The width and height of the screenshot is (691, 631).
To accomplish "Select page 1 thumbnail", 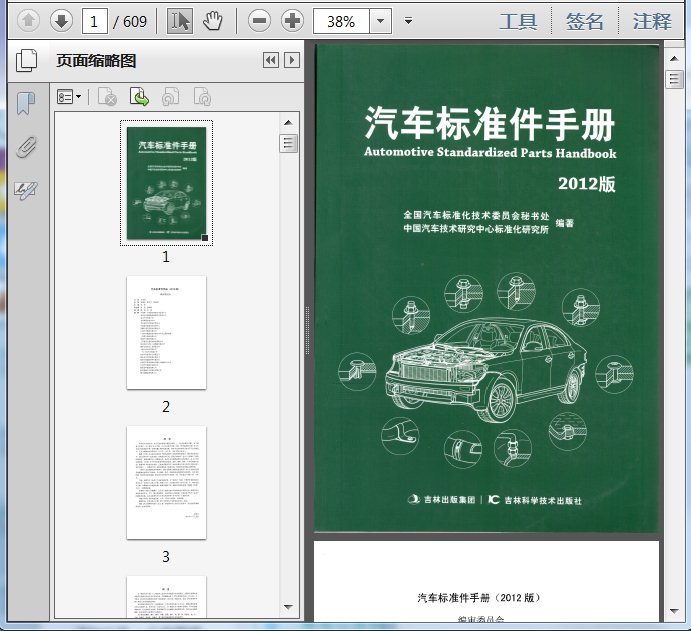I will tap(167, 183).
